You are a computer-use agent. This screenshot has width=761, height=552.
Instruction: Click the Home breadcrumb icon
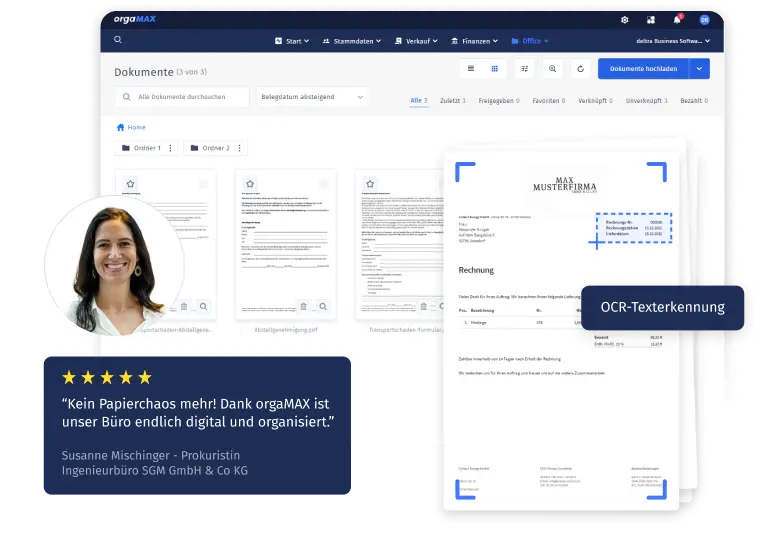click(120, 127)
